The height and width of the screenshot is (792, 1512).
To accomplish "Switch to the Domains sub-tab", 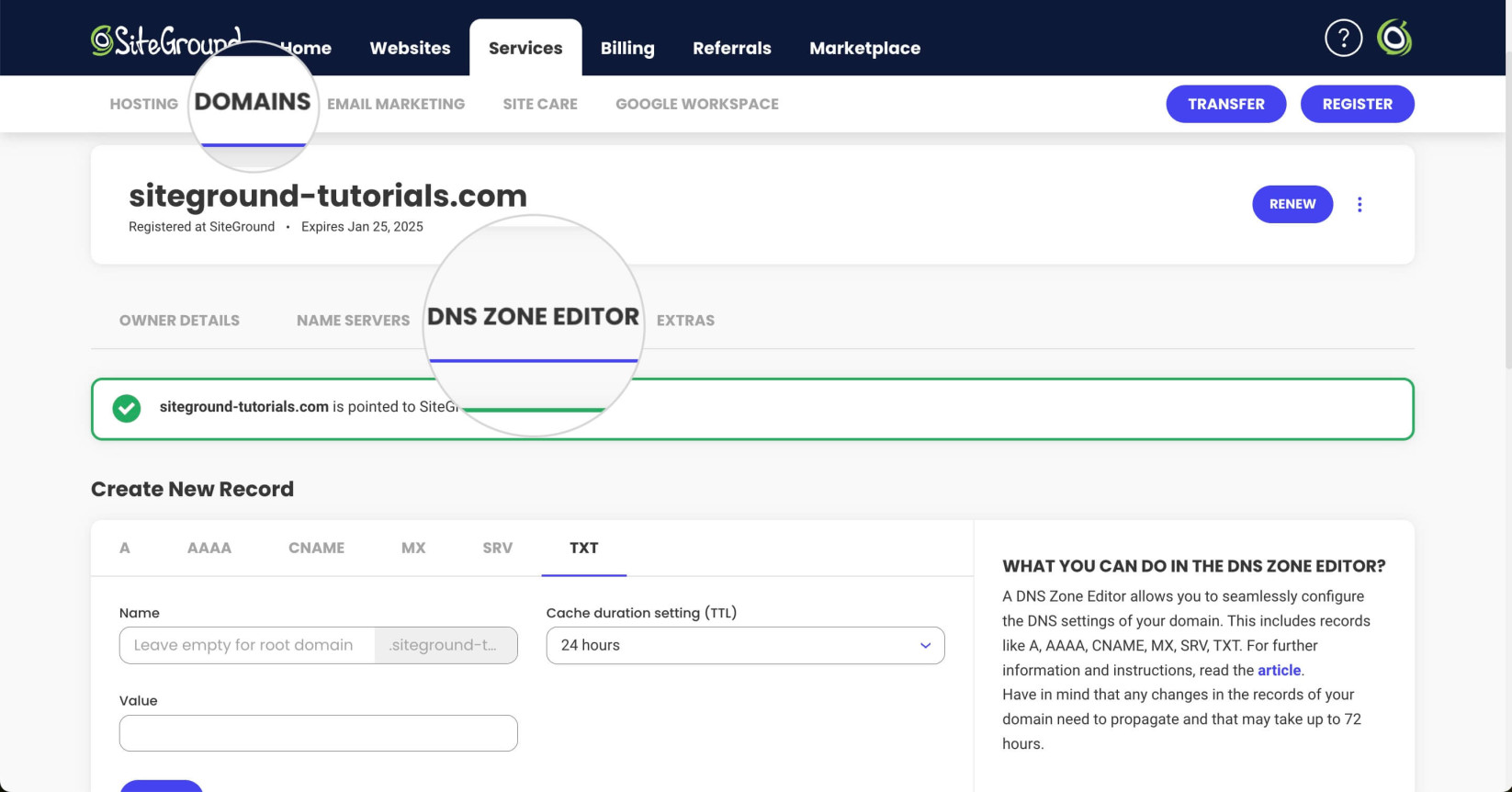I will coord(253,102).
